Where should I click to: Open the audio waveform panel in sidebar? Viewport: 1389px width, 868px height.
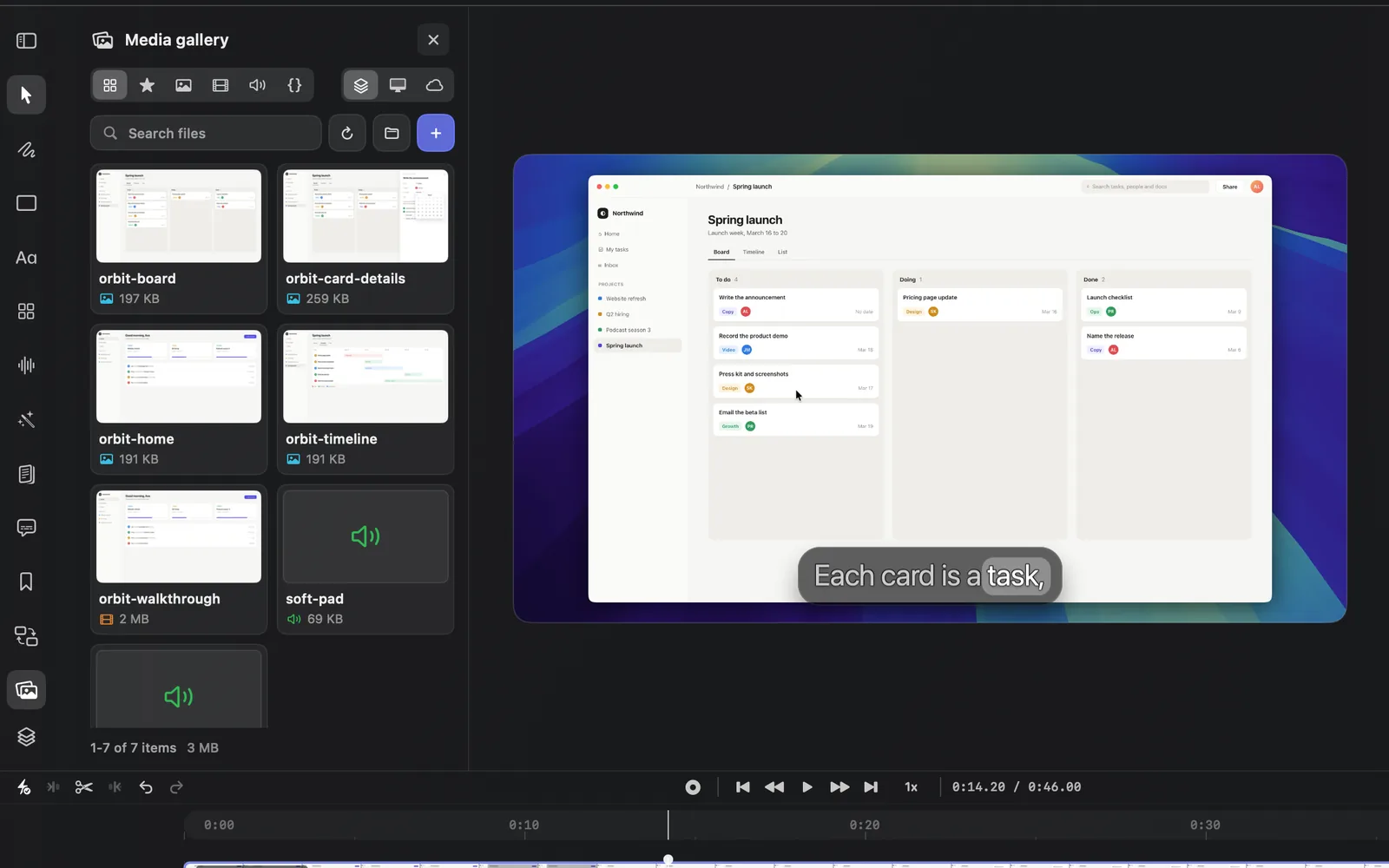(26, 365)
